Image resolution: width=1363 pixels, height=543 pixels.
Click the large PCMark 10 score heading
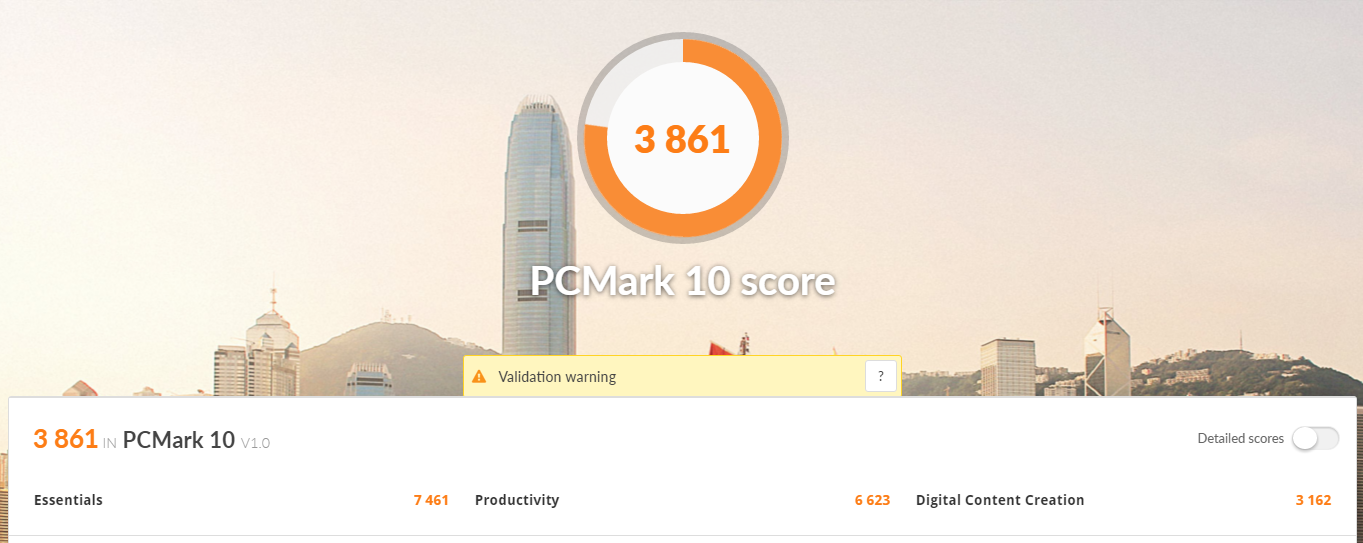pyautogui.click(x=682, y=282)
